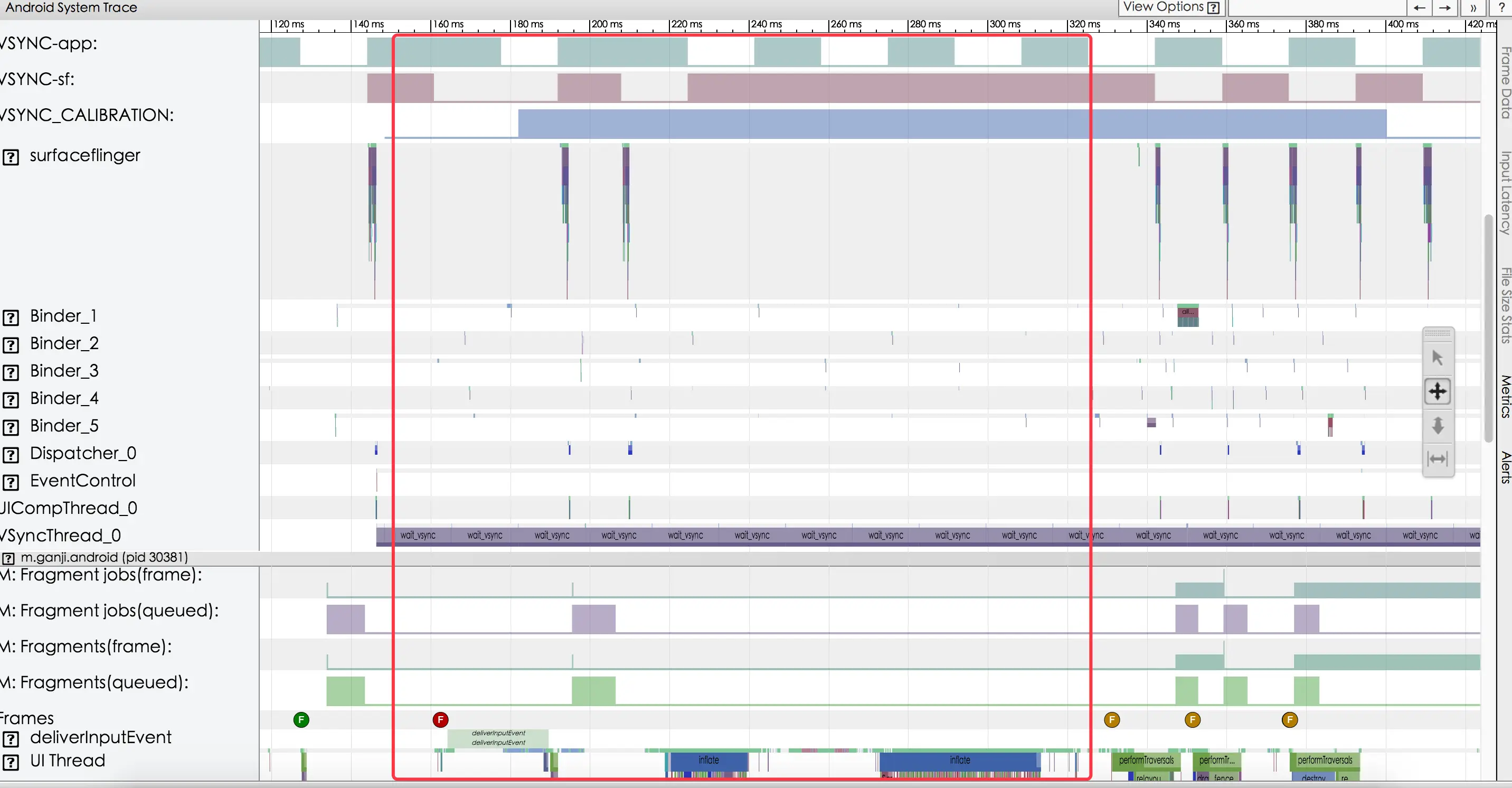Click the surfaceflinger help question icon
This screenshot has height=788, width=1512.
click(11, 157)
